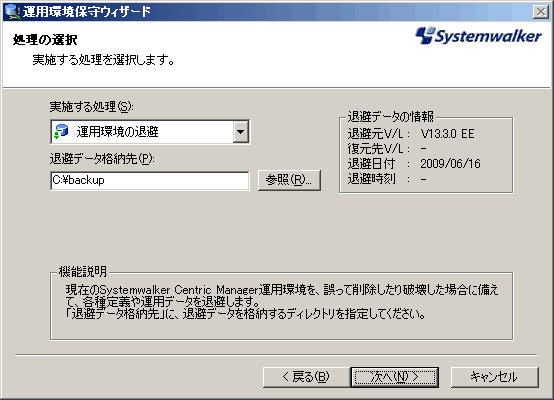
Task: Click the backup database icon in combo box
Action: tap(62, 131)
